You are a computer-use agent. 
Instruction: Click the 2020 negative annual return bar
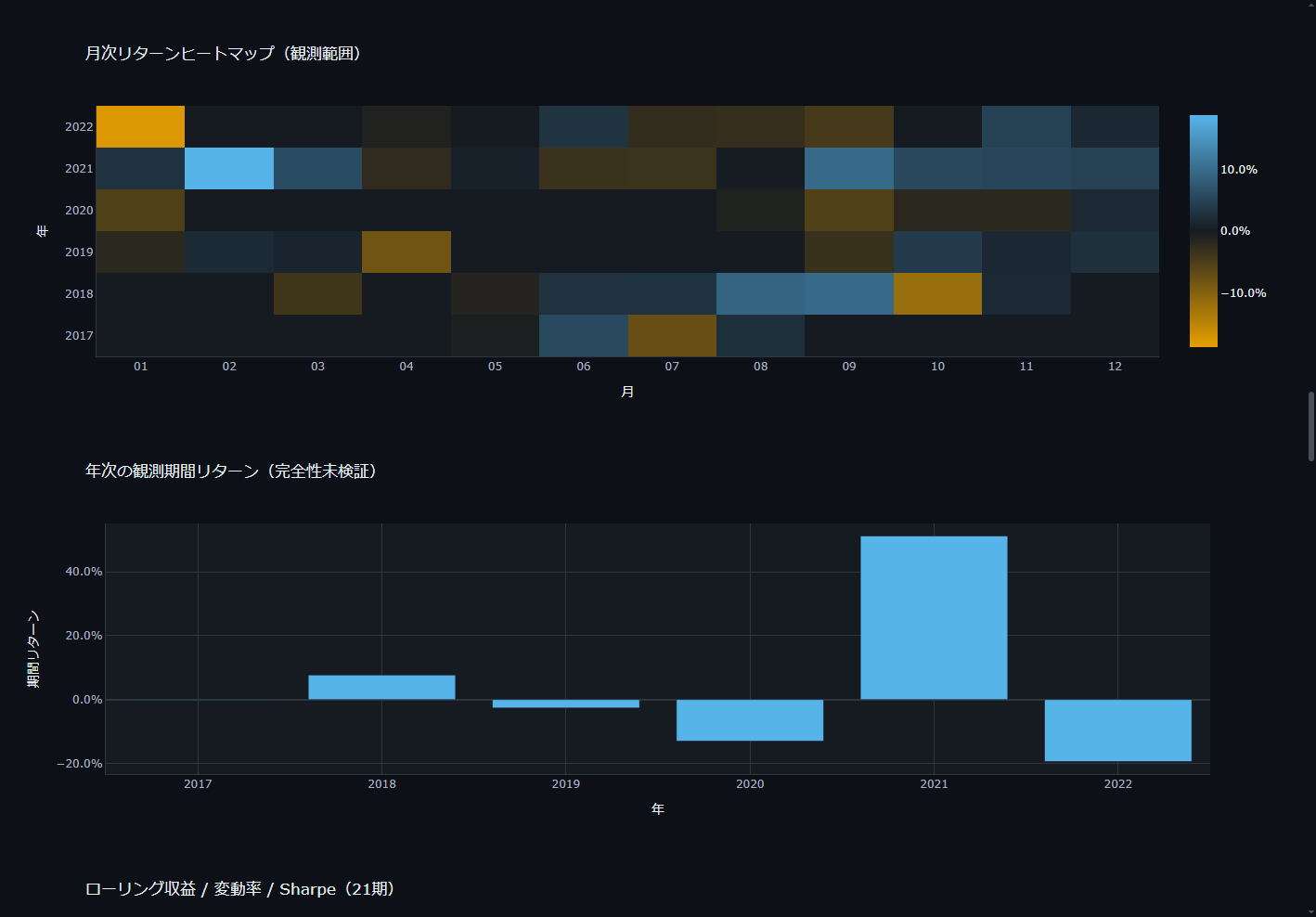750,720
